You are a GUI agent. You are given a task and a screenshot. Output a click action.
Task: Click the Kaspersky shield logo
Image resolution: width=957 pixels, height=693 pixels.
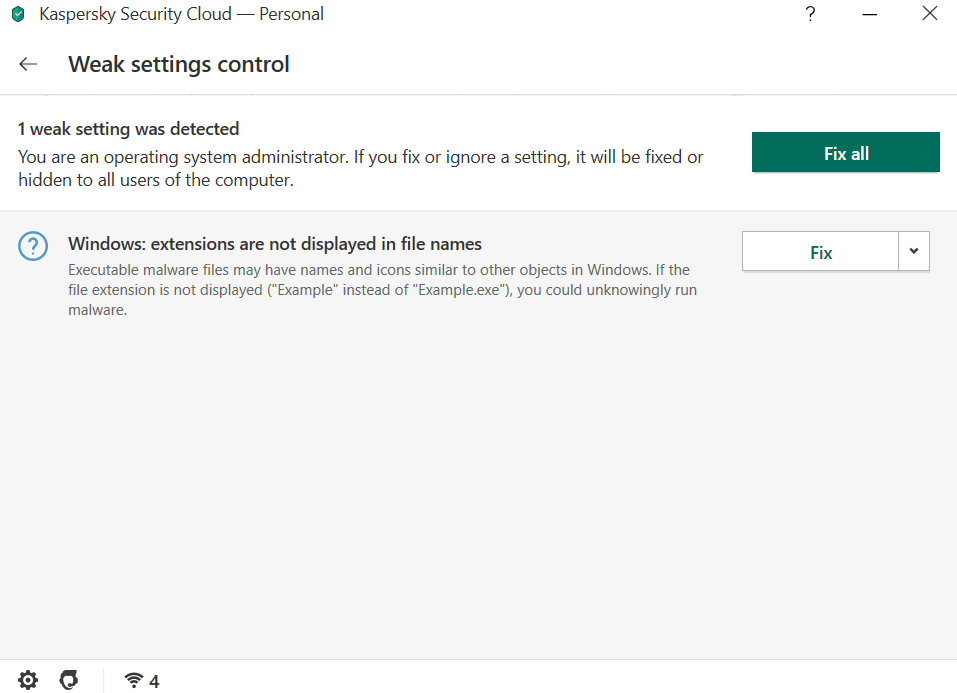click(17, 15)
